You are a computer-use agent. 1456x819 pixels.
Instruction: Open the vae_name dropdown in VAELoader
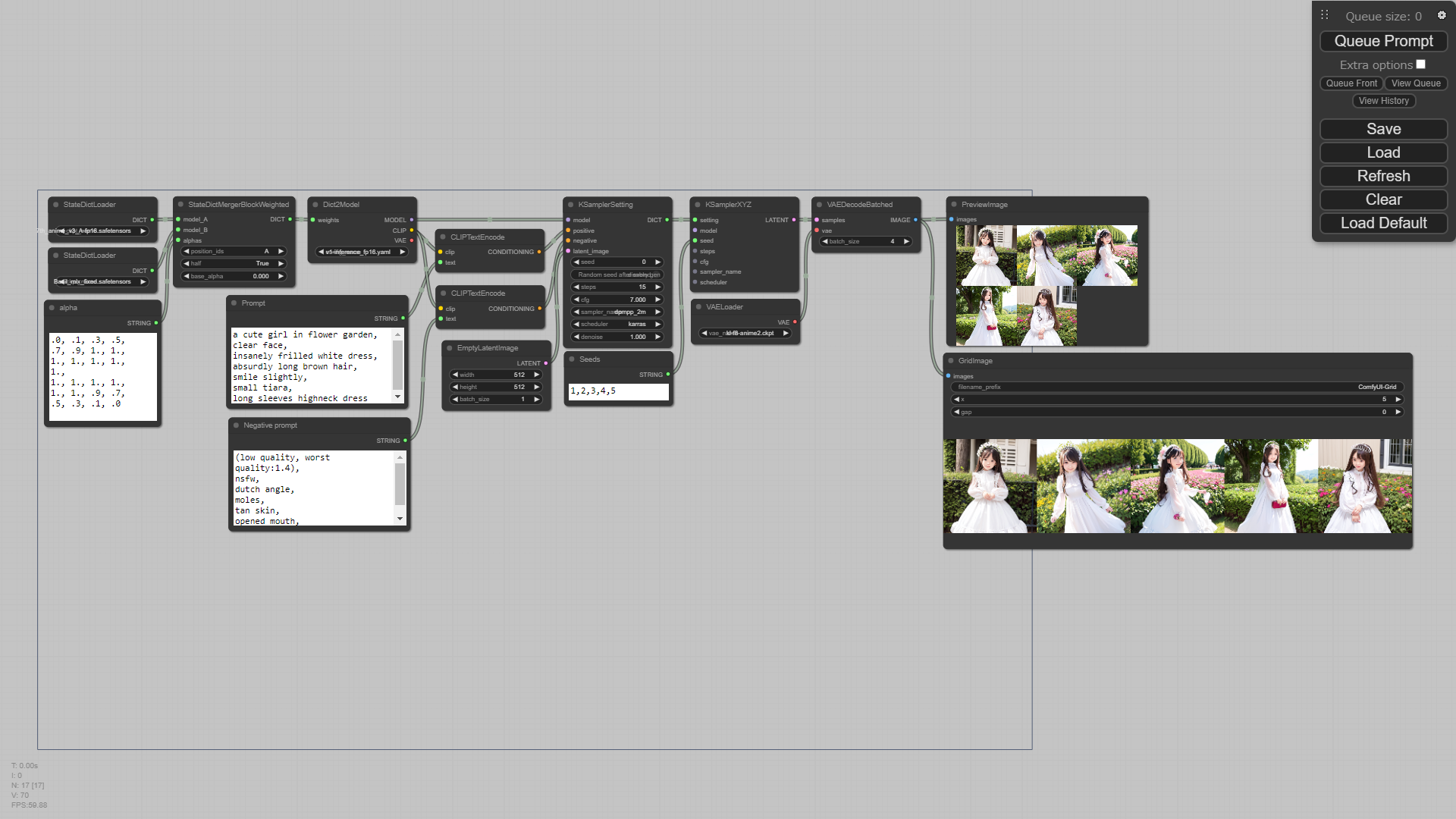pos(745,333)
